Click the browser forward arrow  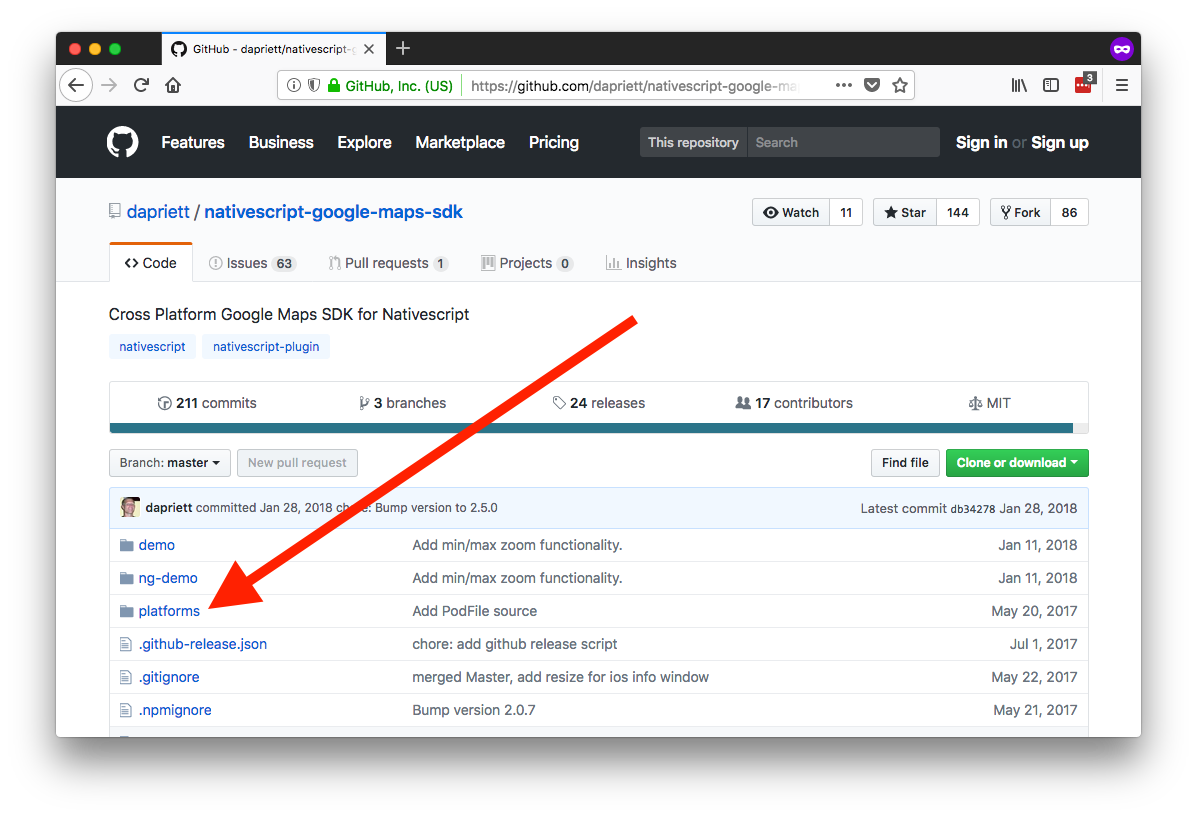109,85
